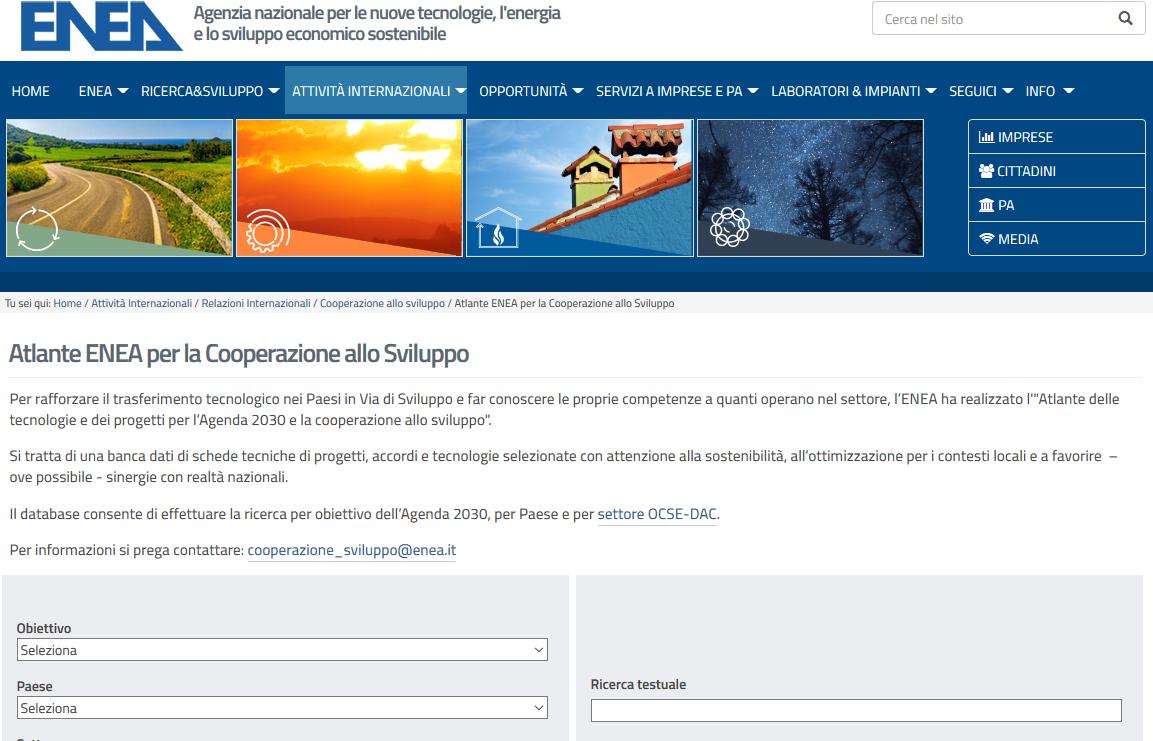Click the Ricerca testuale text field

point(856,710)
